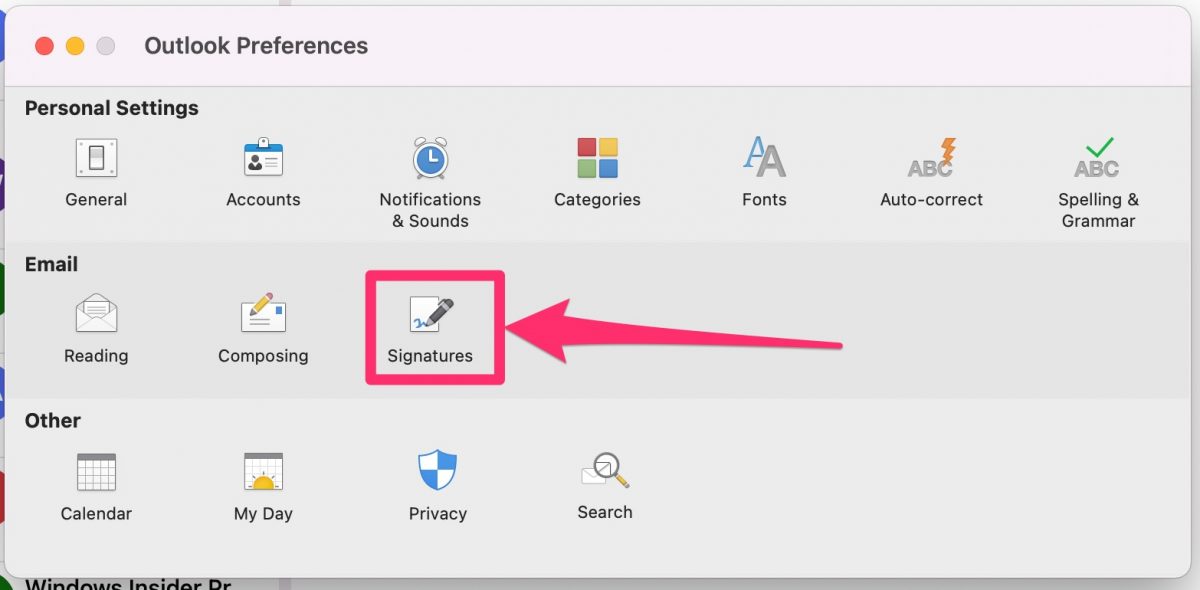This screenshot has width=1200, height=590.
Task: Open the Reading envelope icon
Action: (x=96, y=316)
